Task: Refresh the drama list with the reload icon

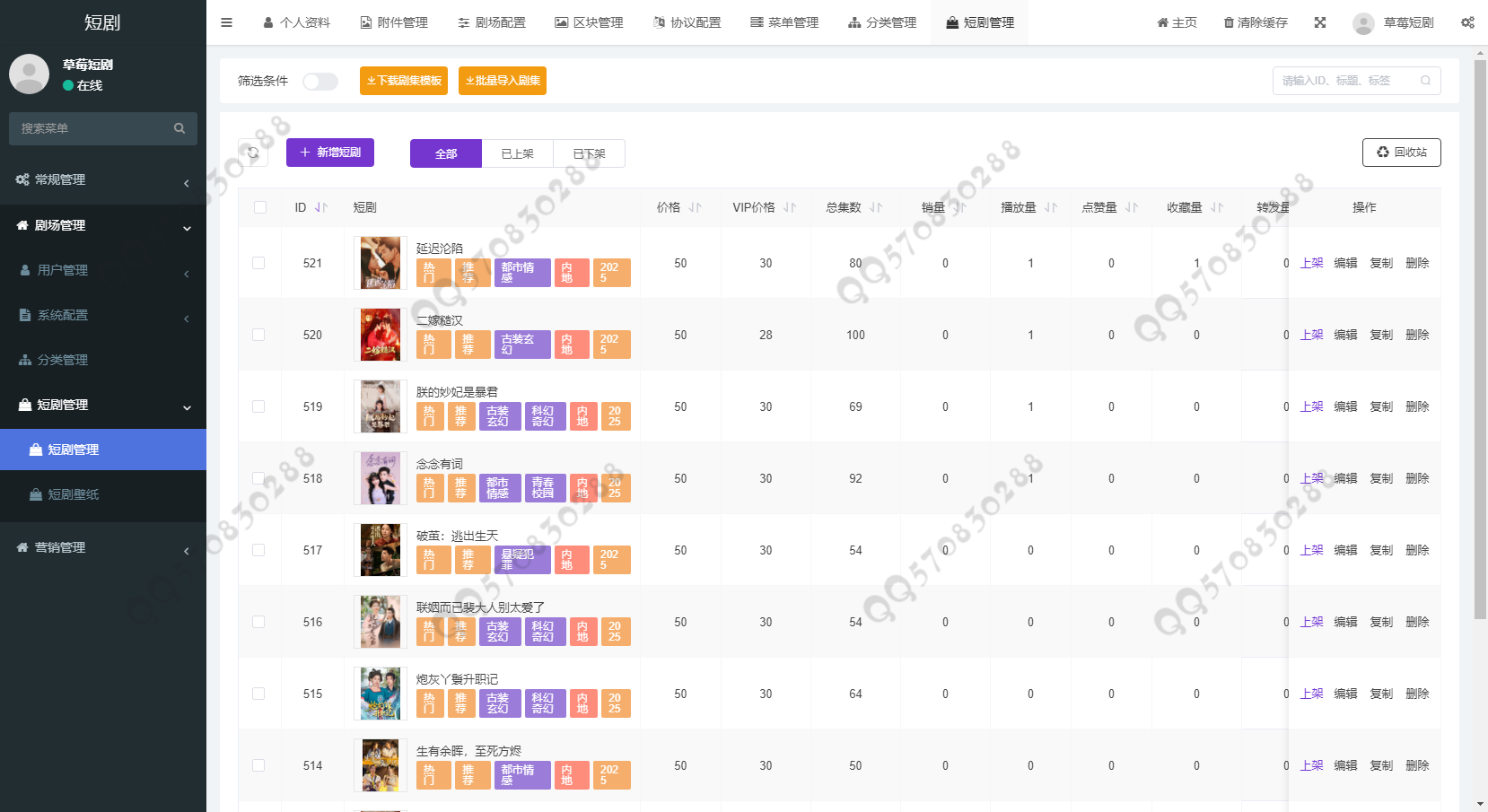Action: (x=253, y=153)
